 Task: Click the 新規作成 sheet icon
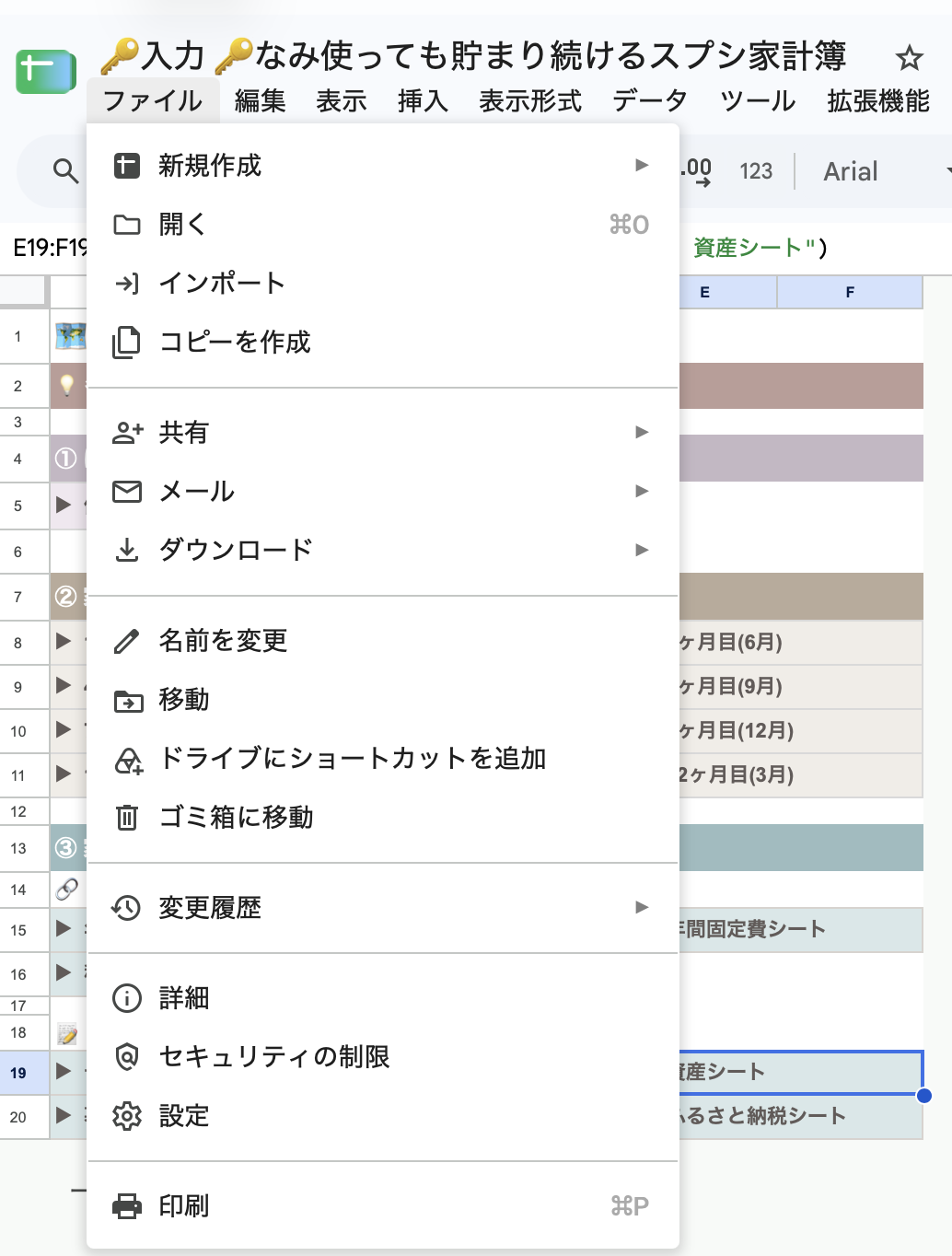(x=126, y=166)
